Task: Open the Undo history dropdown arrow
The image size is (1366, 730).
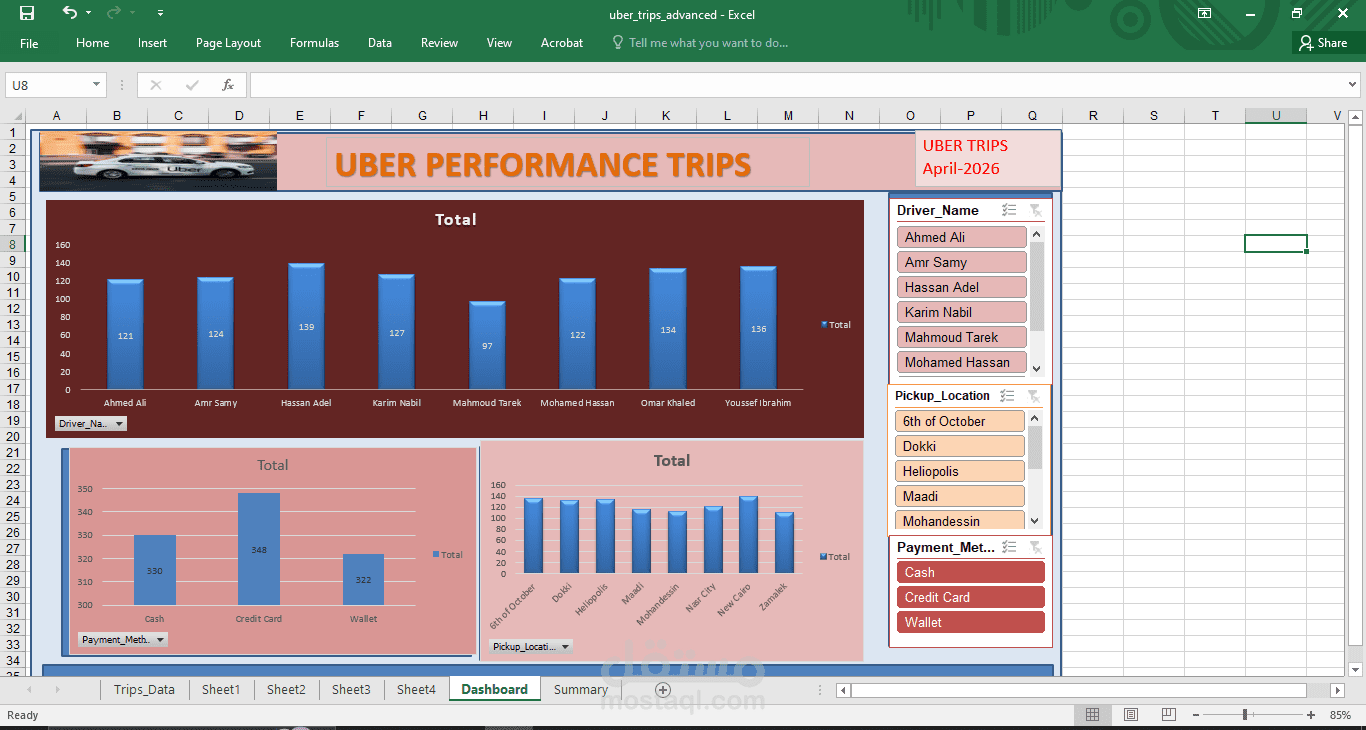Action: 88,14
